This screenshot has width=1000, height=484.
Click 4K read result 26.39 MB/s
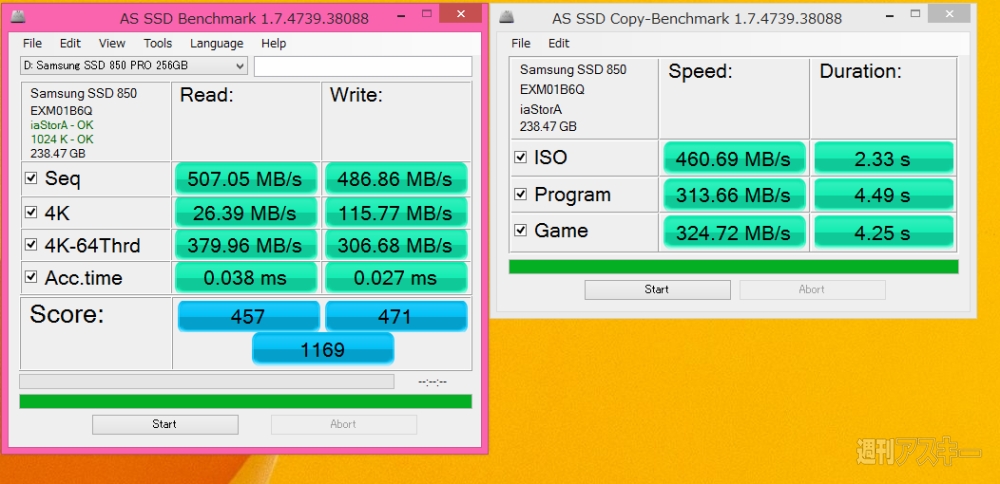click(246, 213)
